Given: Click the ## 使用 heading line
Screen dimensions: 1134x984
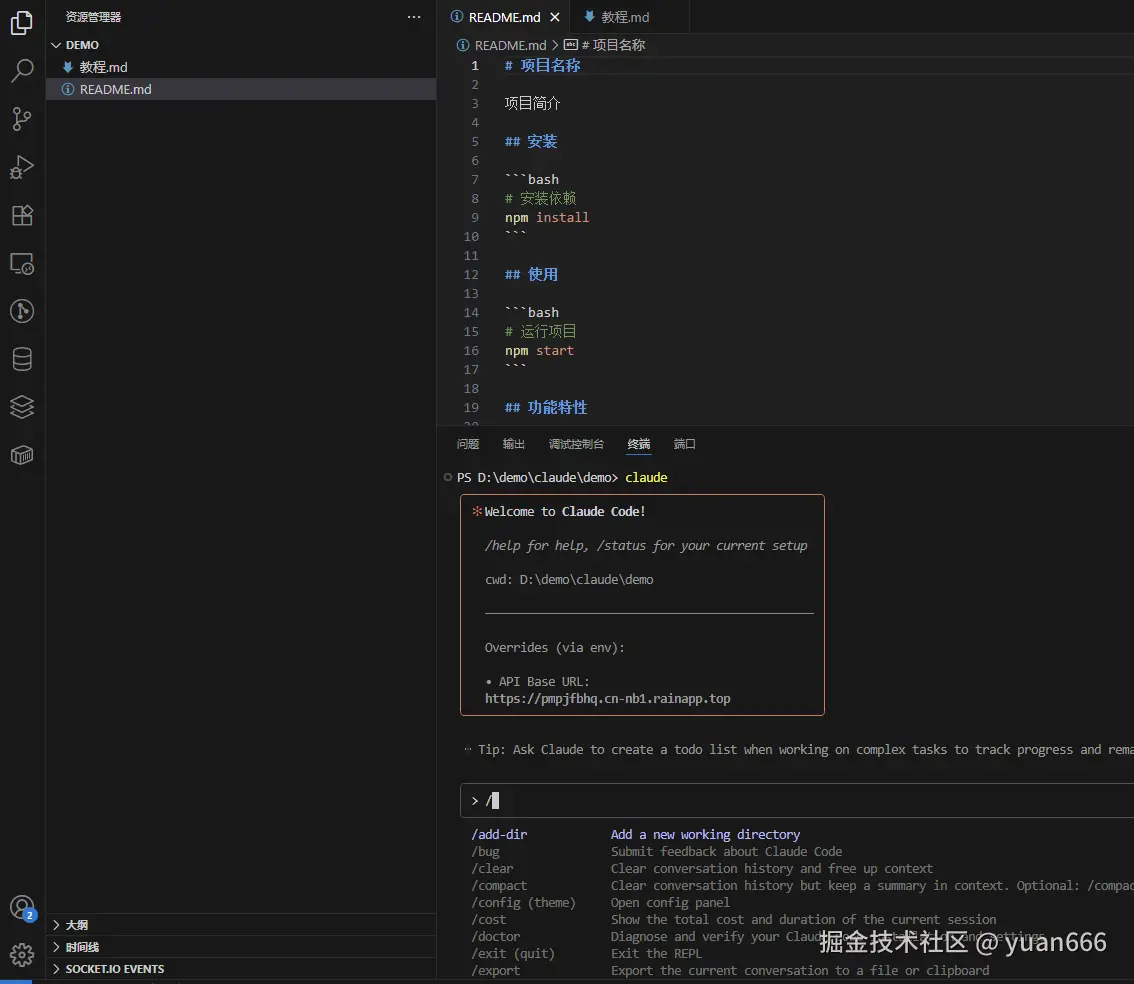Looking at the screenshot, I should 531,275.
